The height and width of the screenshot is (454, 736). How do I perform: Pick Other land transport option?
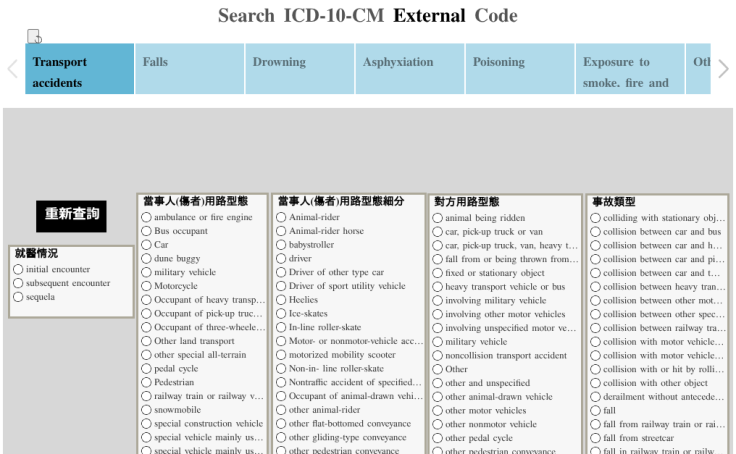(x=146, y=341)
